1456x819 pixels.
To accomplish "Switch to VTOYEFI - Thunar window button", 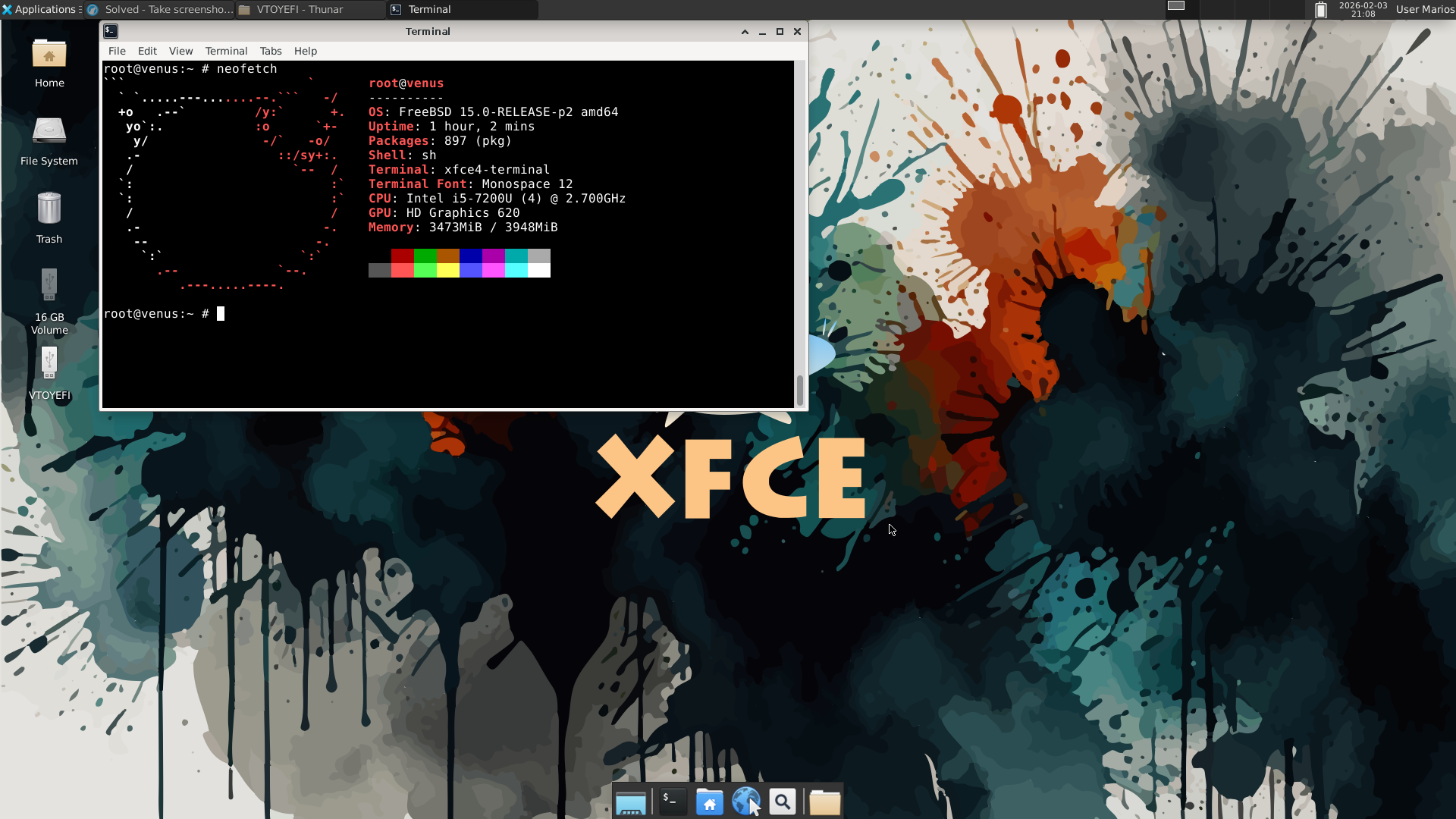I will (309, 10).
